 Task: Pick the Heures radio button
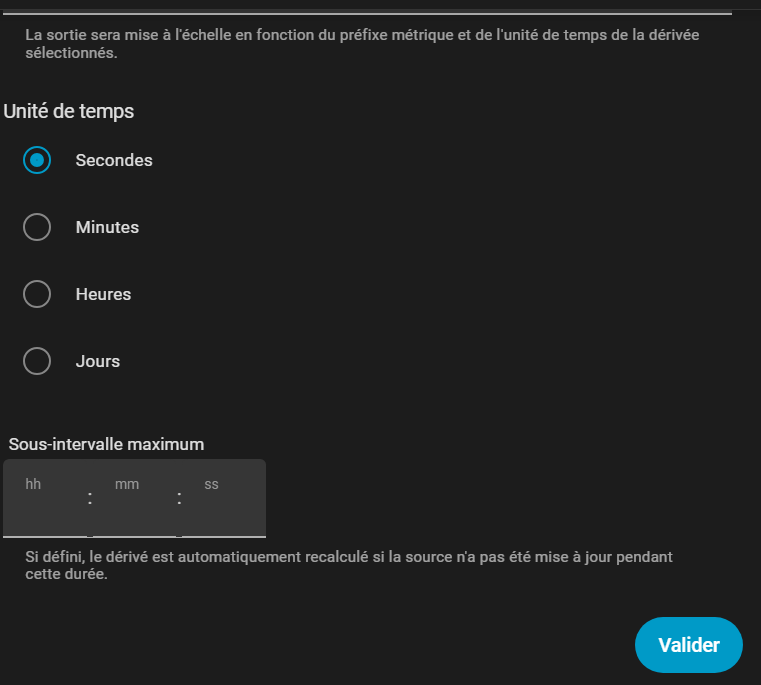pyautogui.click(x=37, y=294)
